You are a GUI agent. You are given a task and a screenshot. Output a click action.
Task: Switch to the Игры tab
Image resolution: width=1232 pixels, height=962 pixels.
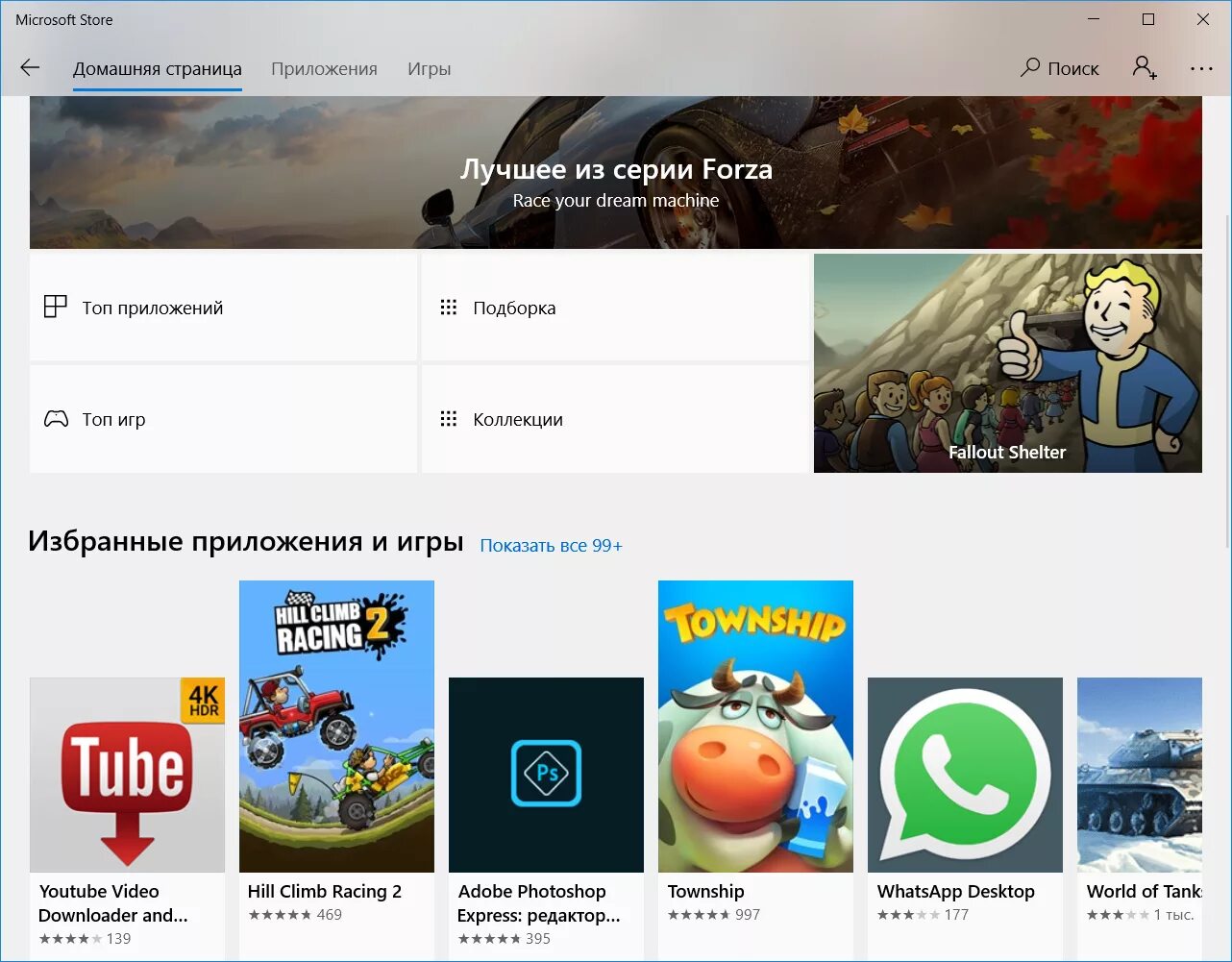tap(429, 69)
